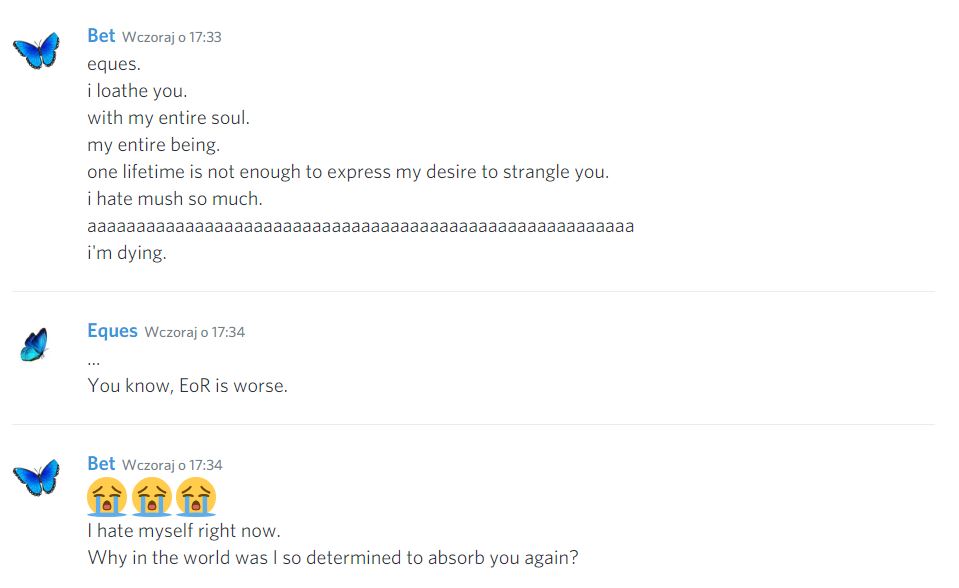This screenshot has height=588, width=959.
Task: Click the "Why in the world" message line
Action: 332,558
